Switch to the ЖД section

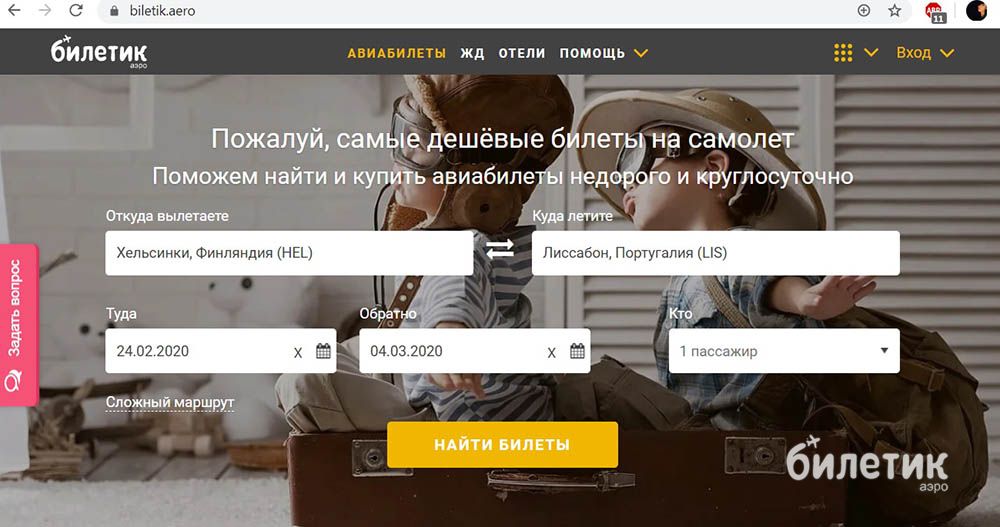472,54
